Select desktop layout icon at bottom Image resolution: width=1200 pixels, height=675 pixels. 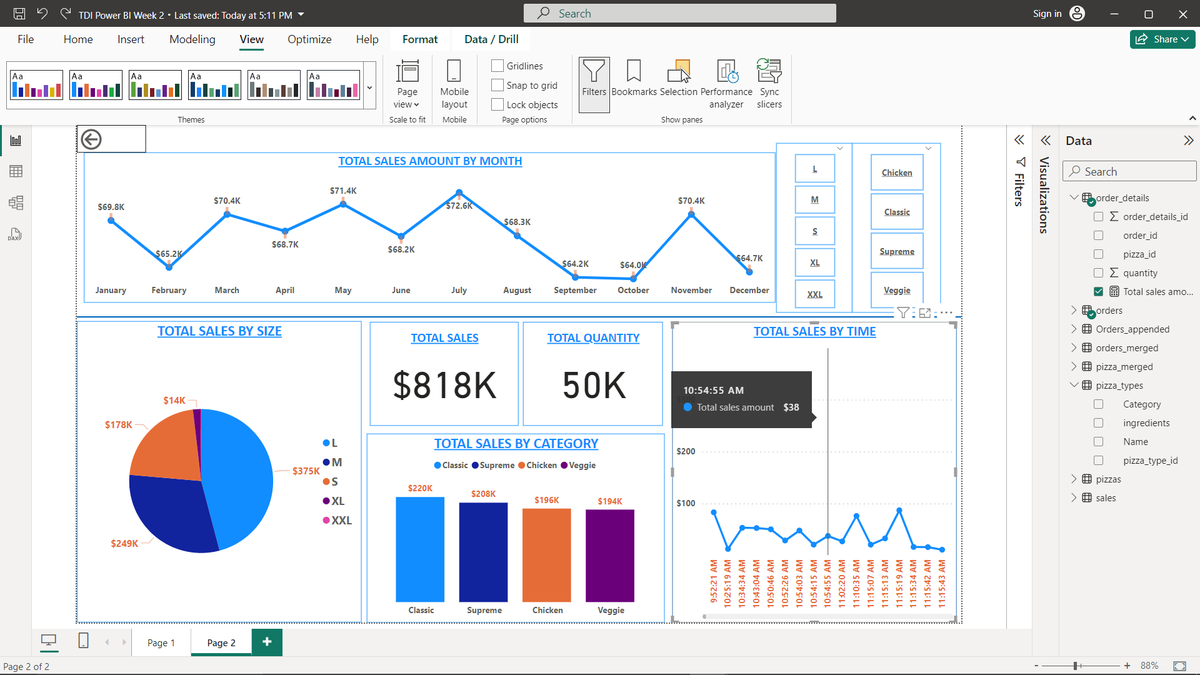click(x=48, y=641)
